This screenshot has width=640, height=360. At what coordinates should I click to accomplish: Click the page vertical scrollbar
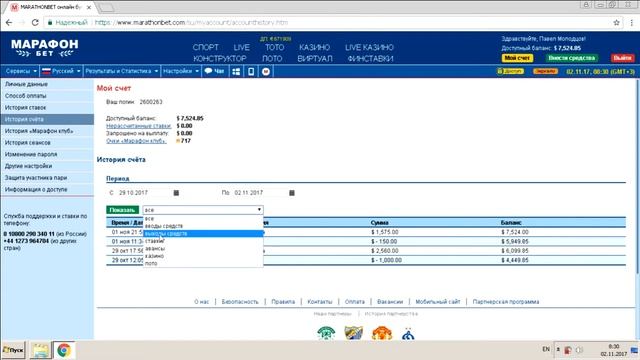click(637, 176)
